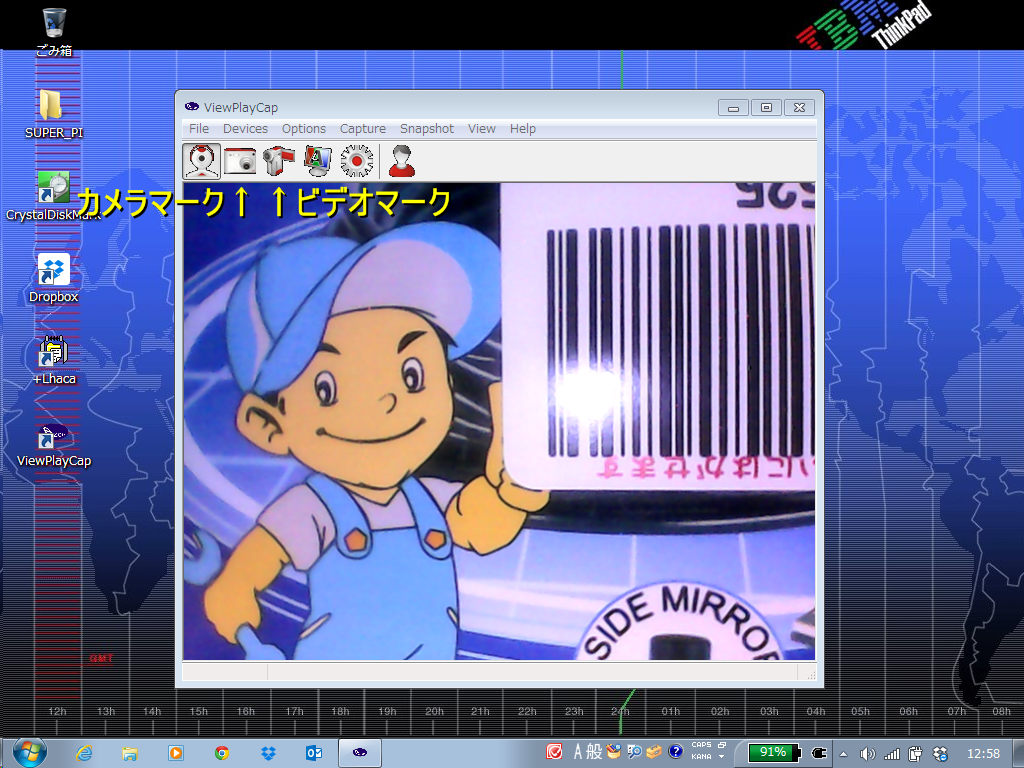Open the volume speaker tray icon
This screenshot has height=768, width=1024.
coord(867,754)
